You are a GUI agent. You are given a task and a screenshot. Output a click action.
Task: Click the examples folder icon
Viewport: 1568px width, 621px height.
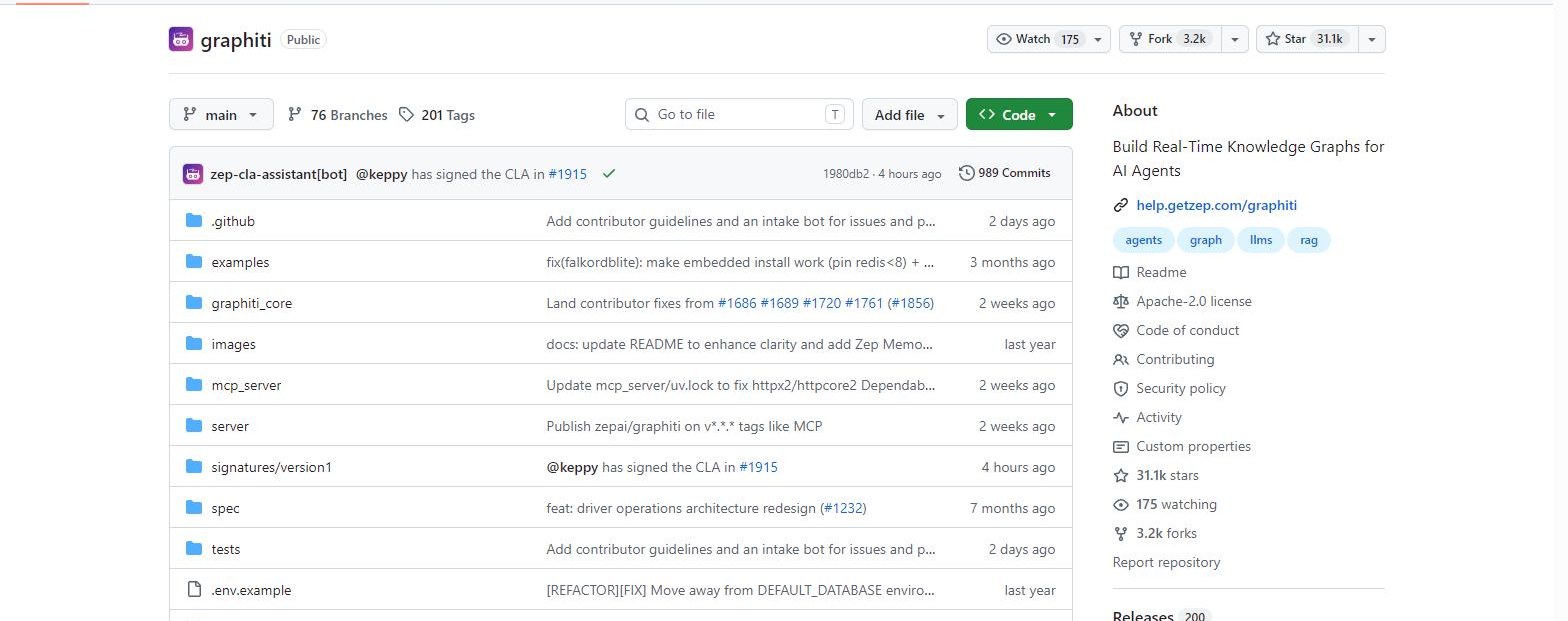(194, 262)
